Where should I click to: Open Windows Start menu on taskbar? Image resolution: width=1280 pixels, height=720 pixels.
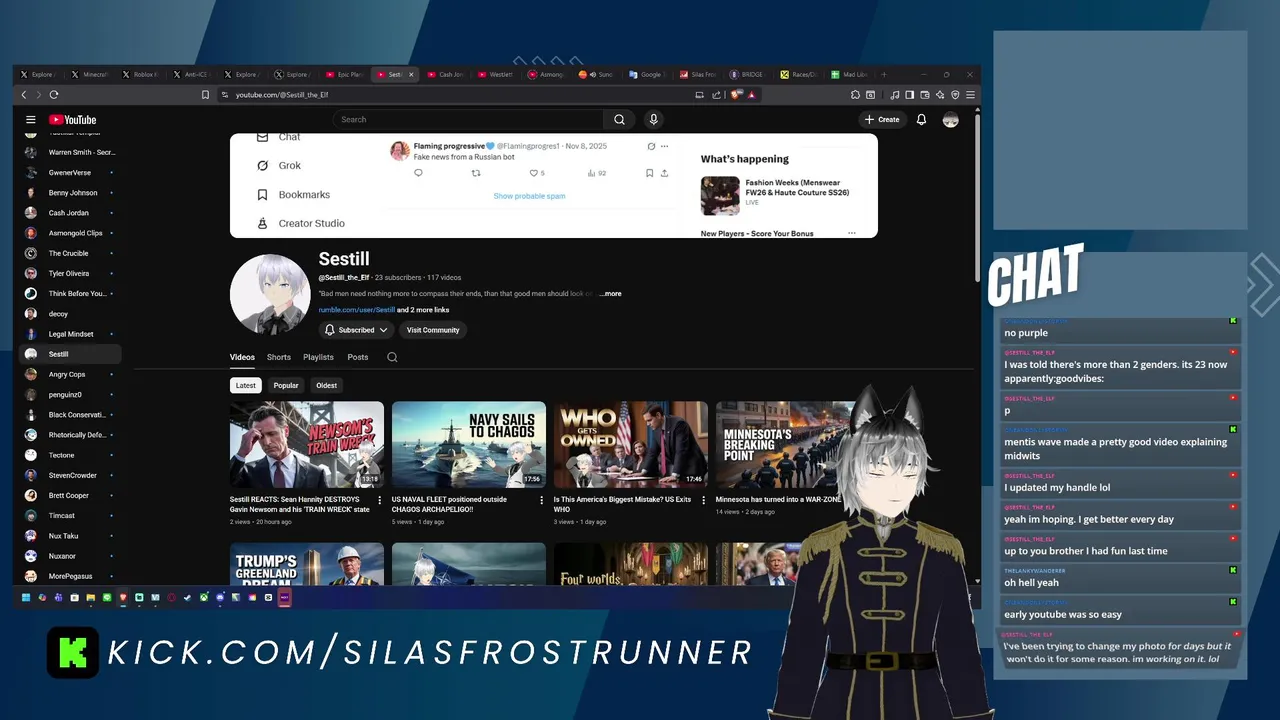26,598
